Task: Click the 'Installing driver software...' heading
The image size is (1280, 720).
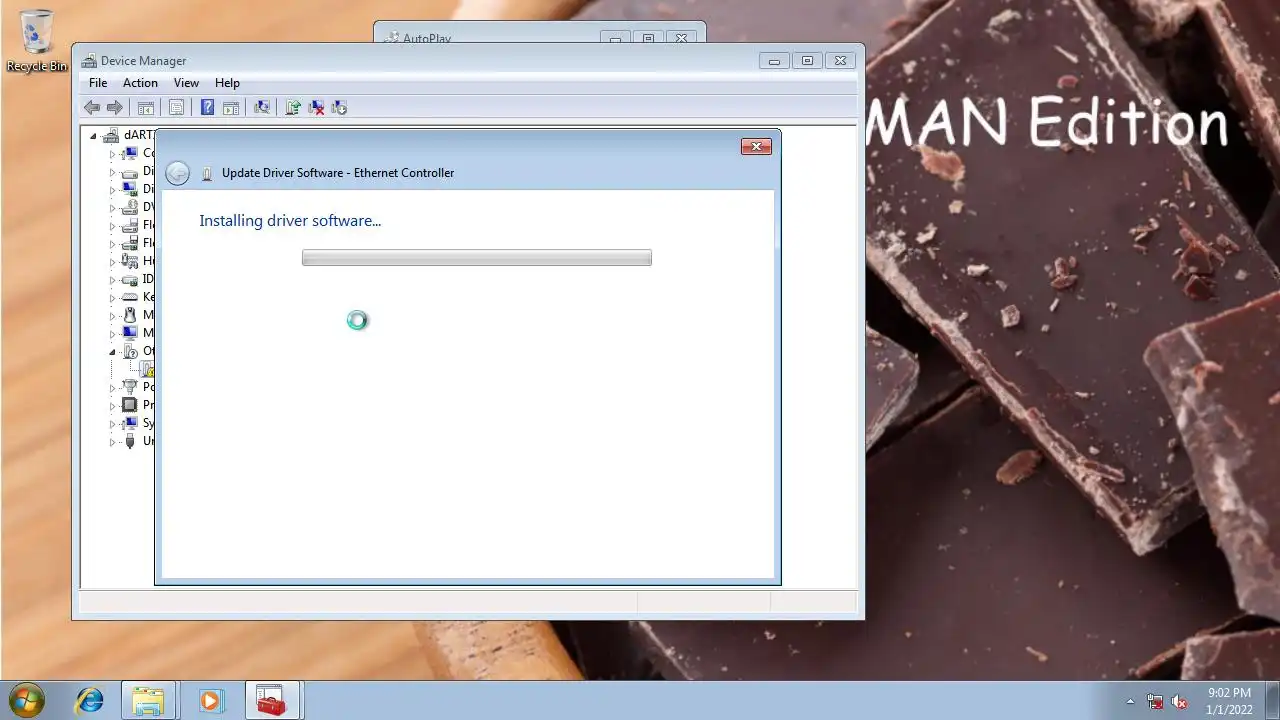Action: [x=290, y=221]
